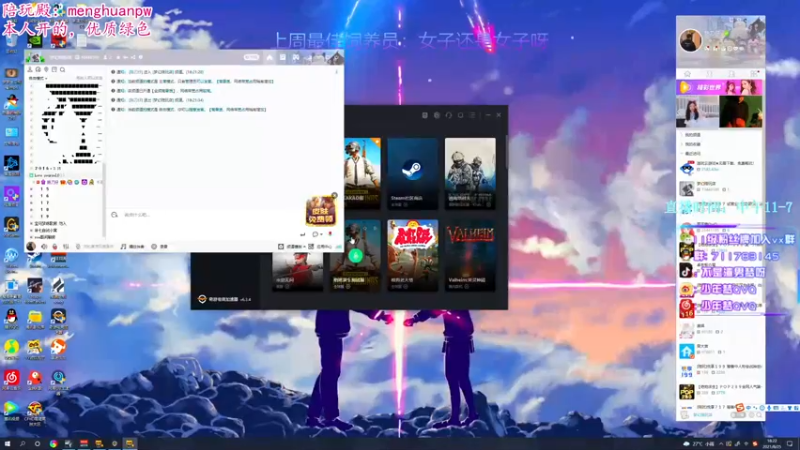Click accelerator first toolbar icon left of gear
The width and height of the screenshot is (800, 450).
pos(424,115)
